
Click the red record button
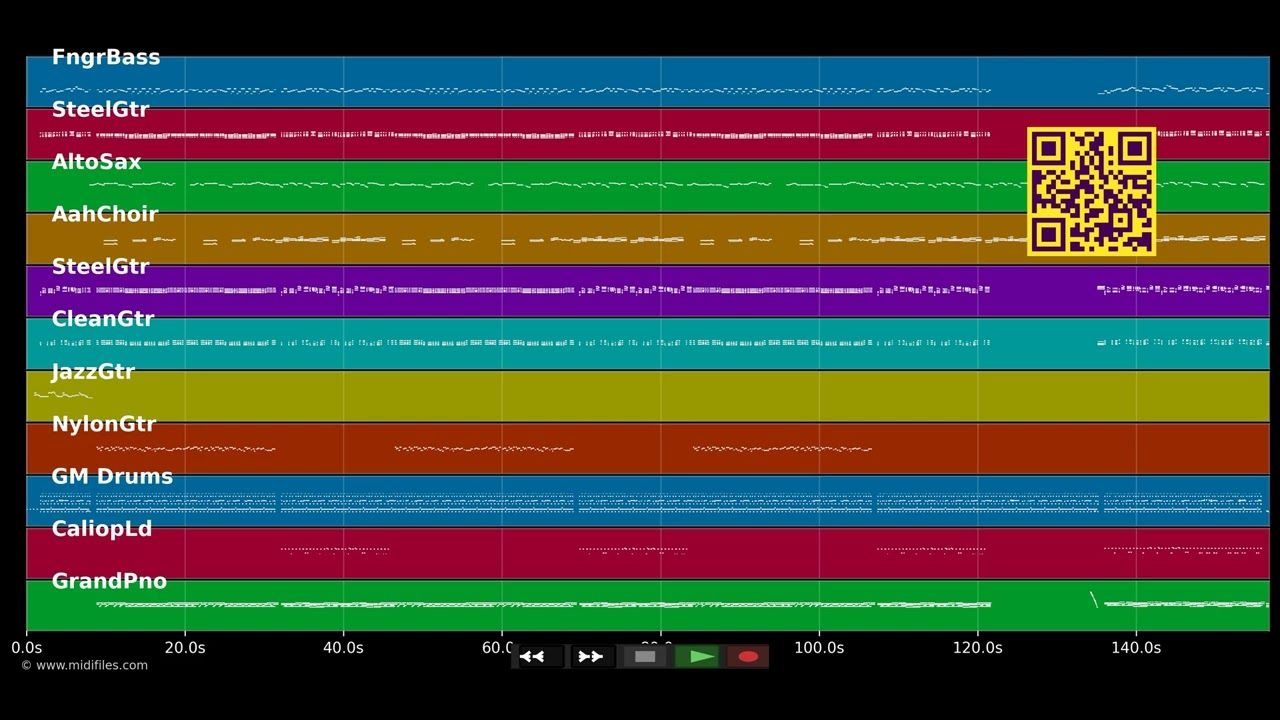[x=748, y=657]
